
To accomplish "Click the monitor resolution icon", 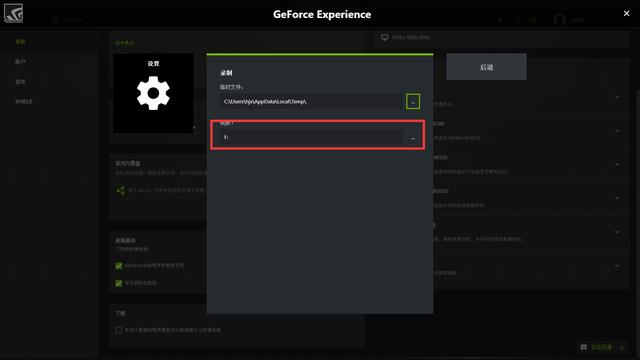I will tap(384, 38).
